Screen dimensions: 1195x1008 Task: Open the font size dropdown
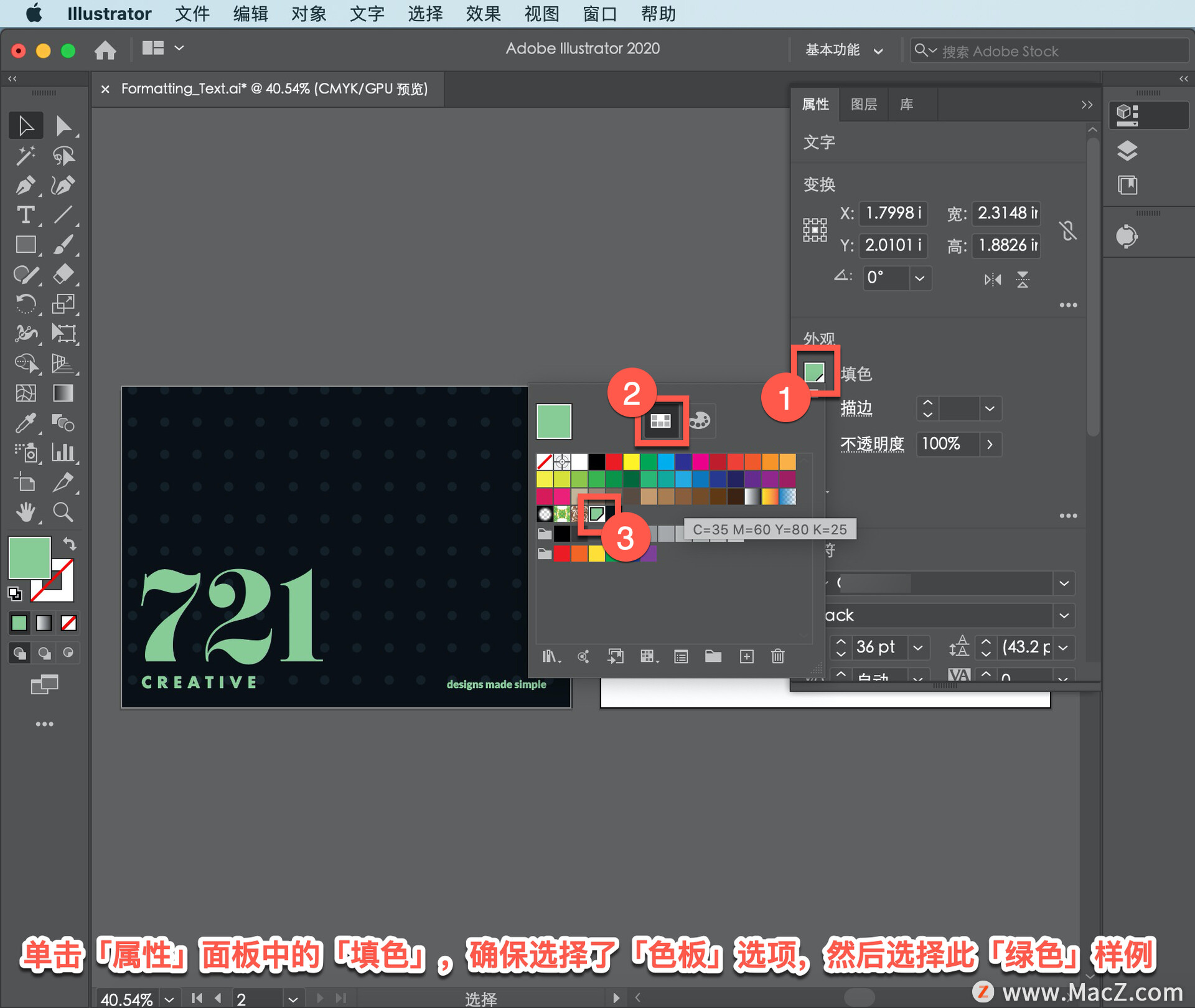tap(918, 648)
